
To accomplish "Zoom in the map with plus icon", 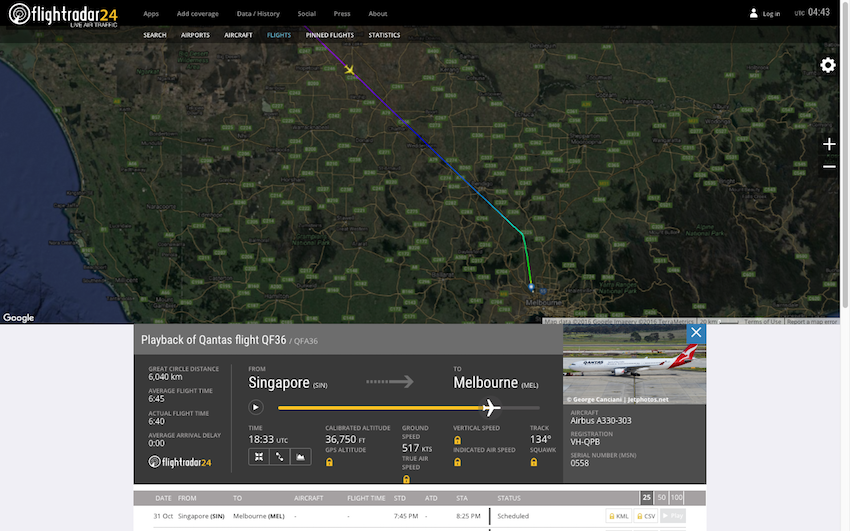I will click(x=829, y=144).
